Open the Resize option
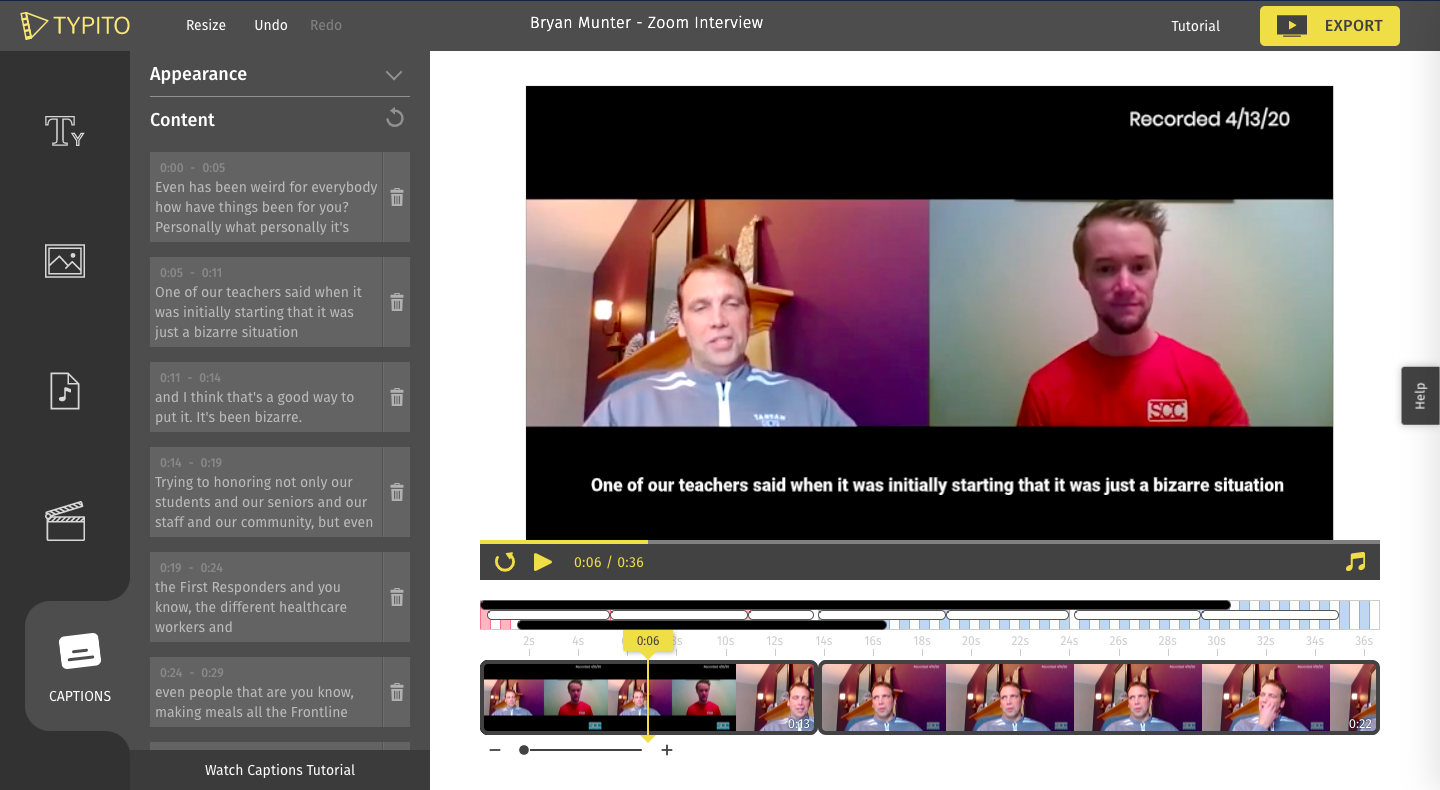Image resolution: width=1440 pixels, height=790 pixels. [x=206, y=25]
